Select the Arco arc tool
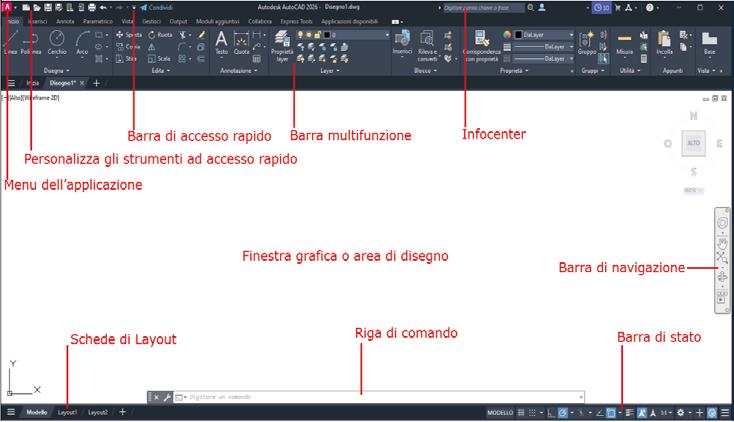Viewport: 734px width, 422px height. [x=82, y=43]
